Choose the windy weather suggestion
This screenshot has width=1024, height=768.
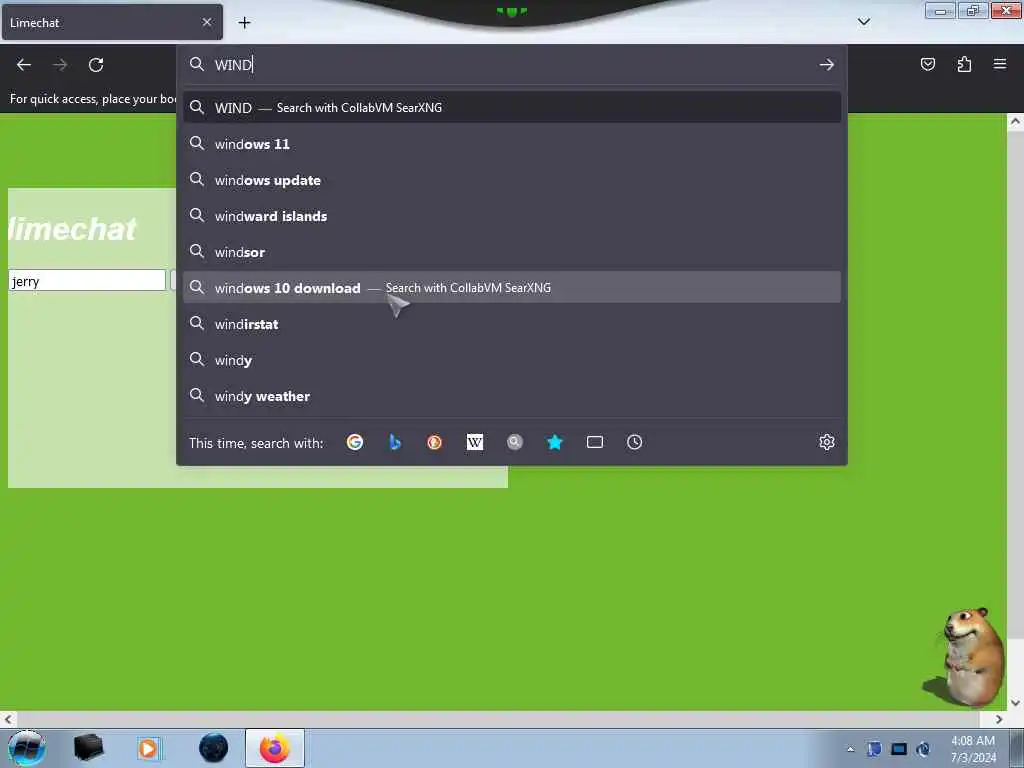point(511,396)
